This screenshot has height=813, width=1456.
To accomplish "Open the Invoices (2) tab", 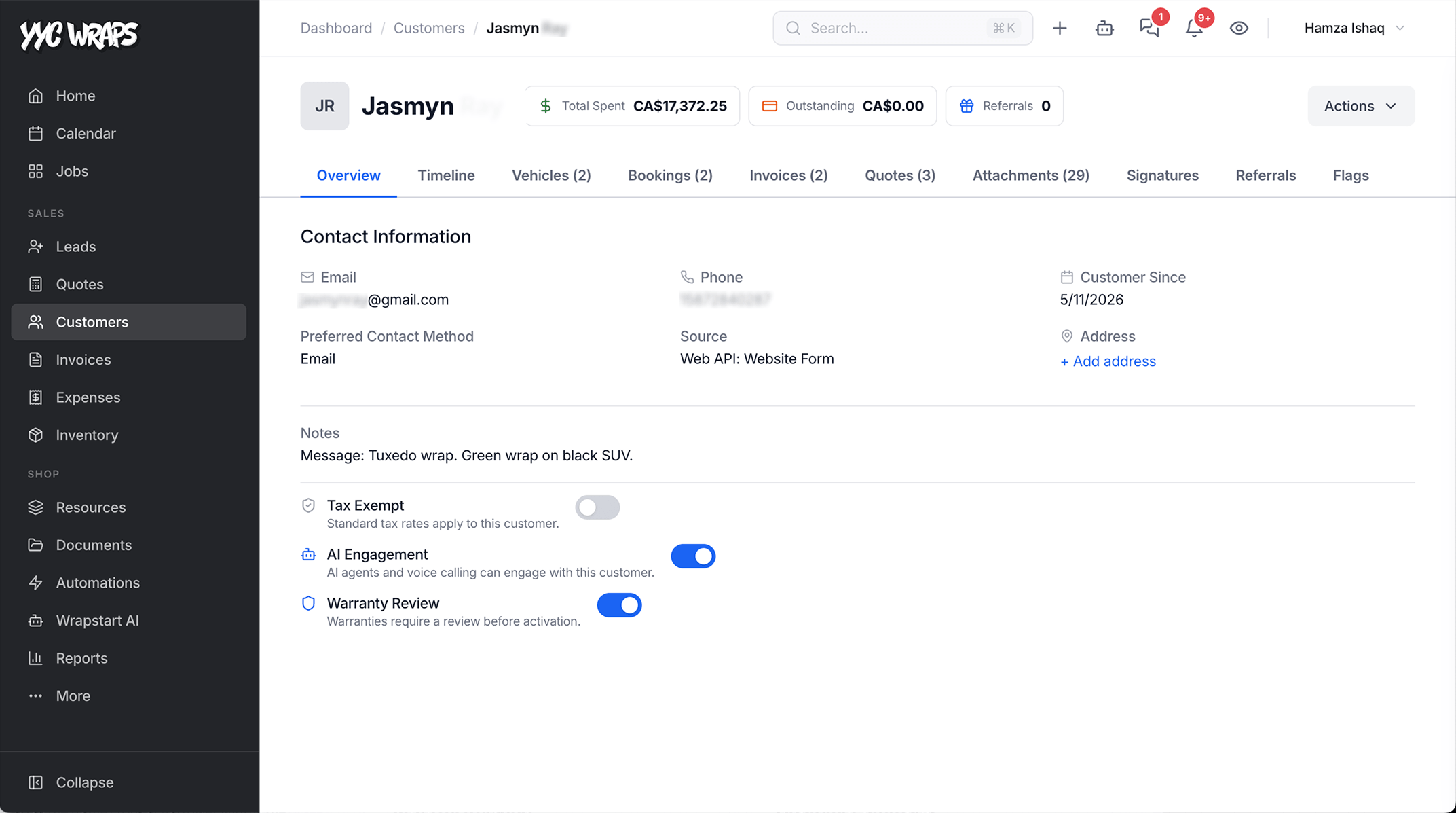I will [x=789, y=175].
